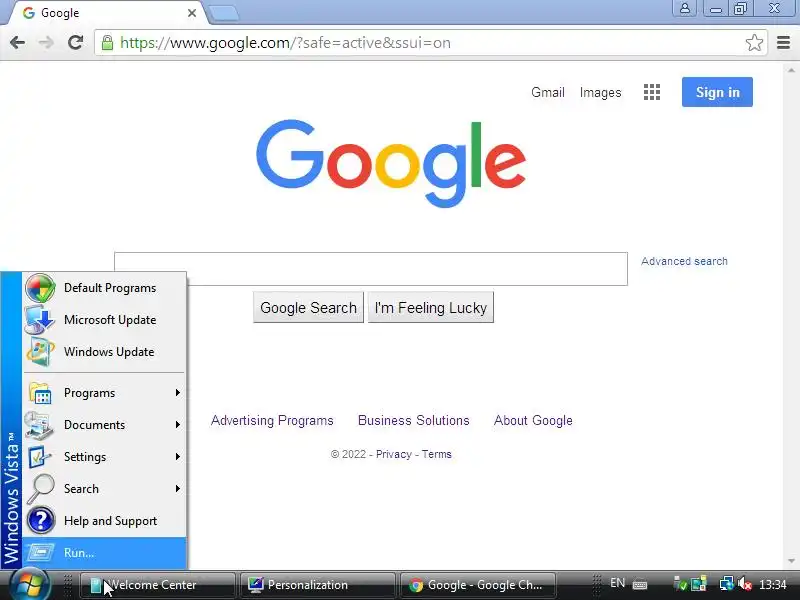Click the Programs folder icon
Screen dimensions: 800x600
[x=40, y=393]
